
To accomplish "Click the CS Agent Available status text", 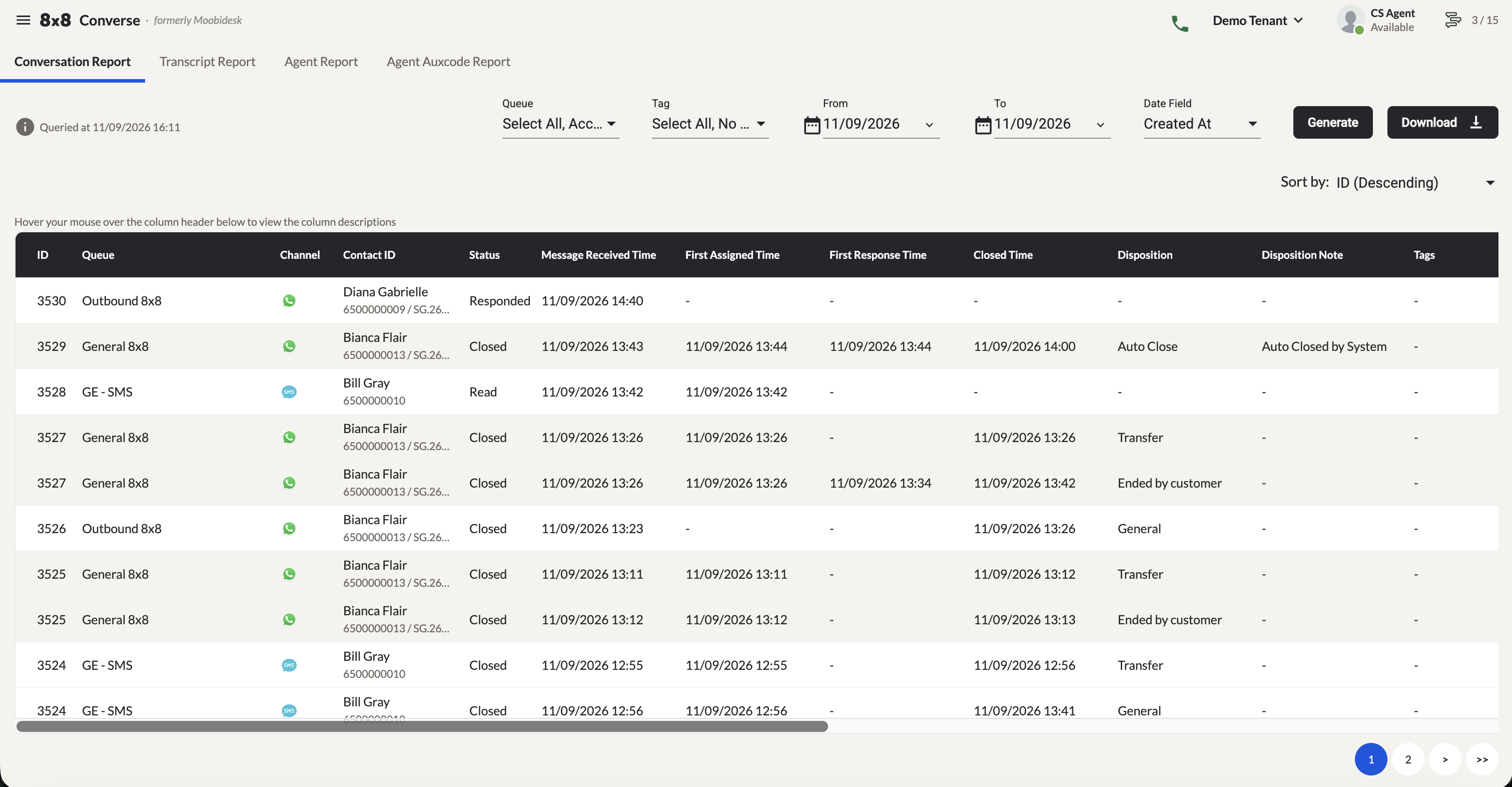I will (1392, 20).
